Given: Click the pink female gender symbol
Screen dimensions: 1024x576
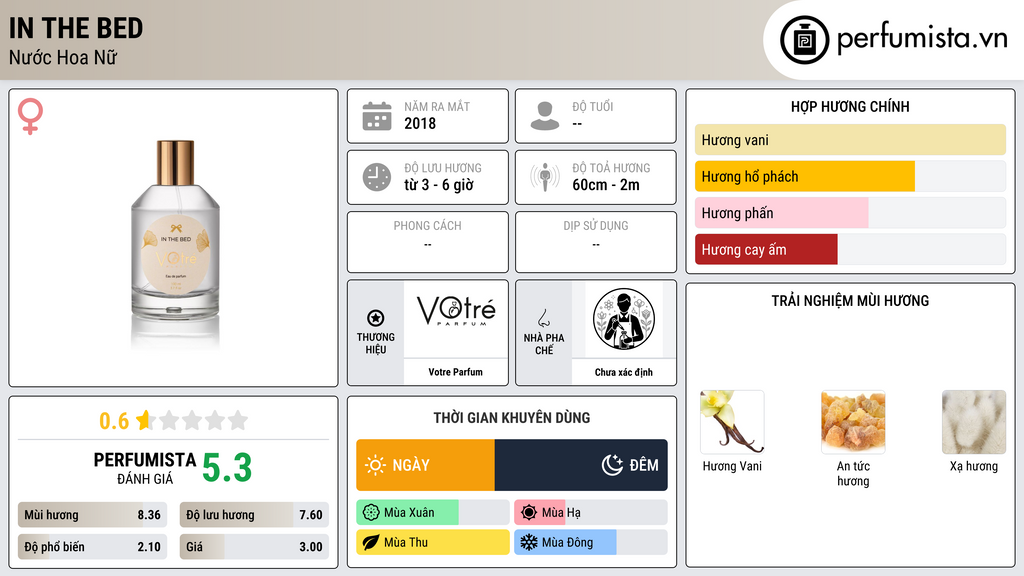Looking at the screenshot, I should [30, 116].
